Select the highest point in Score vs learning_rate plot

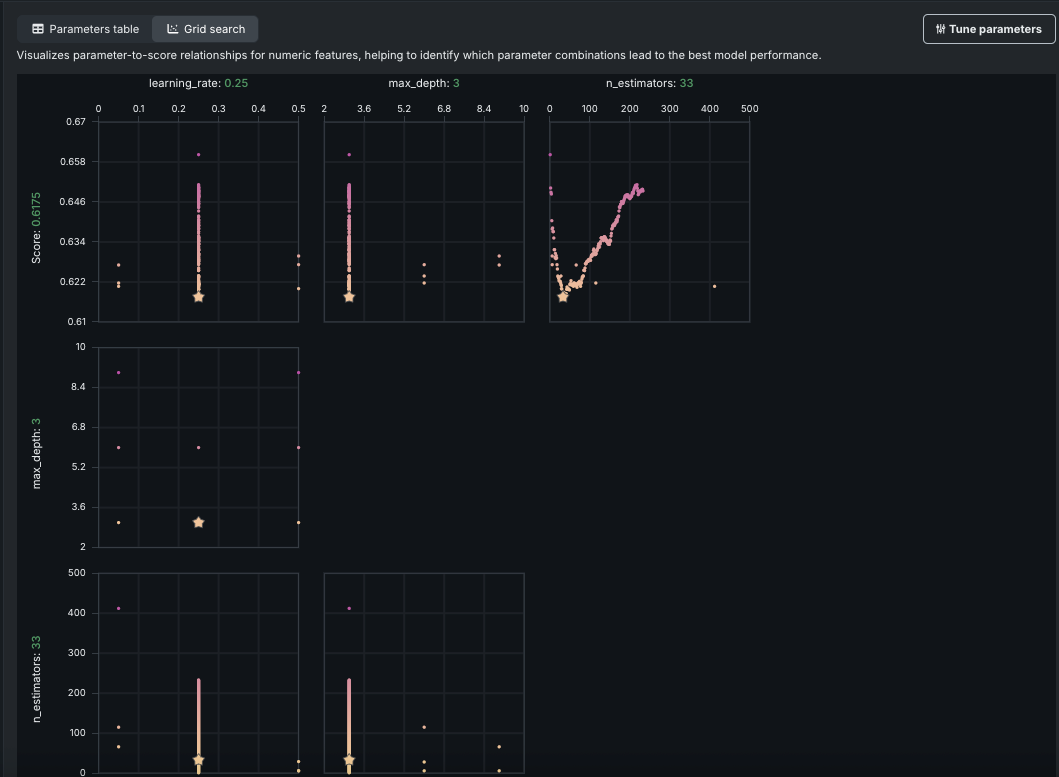[x=198, y=154]
